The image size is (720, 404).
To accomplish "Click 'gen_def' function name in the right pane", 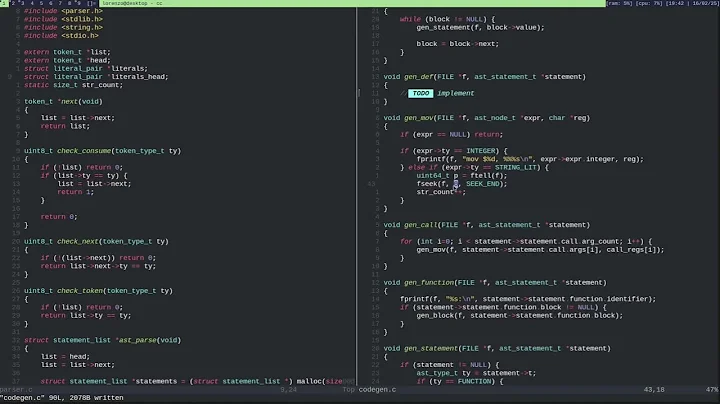I will click(418, 77).
